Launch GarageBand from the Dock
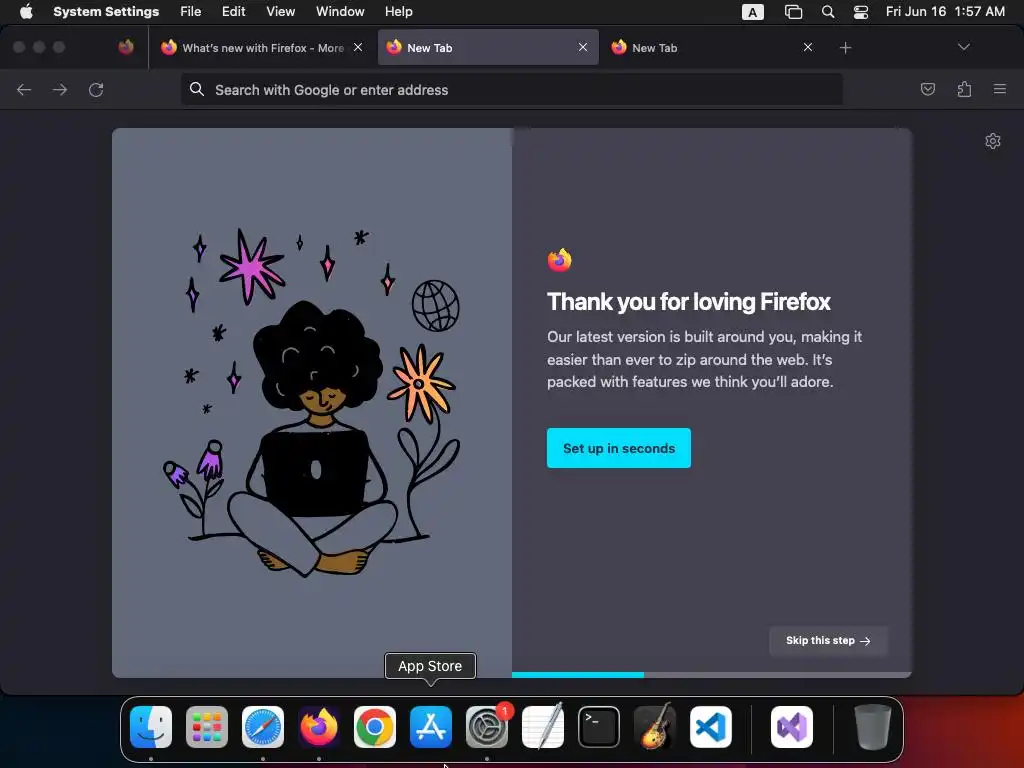The width and height of the screenshot is (1024, 768). [655, 727]
